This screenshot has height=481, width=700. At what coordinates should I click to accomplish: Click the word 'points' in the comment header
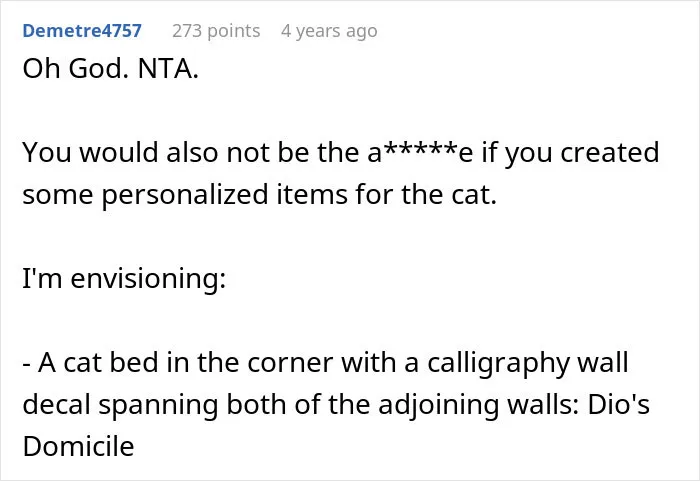click(233, 32)
